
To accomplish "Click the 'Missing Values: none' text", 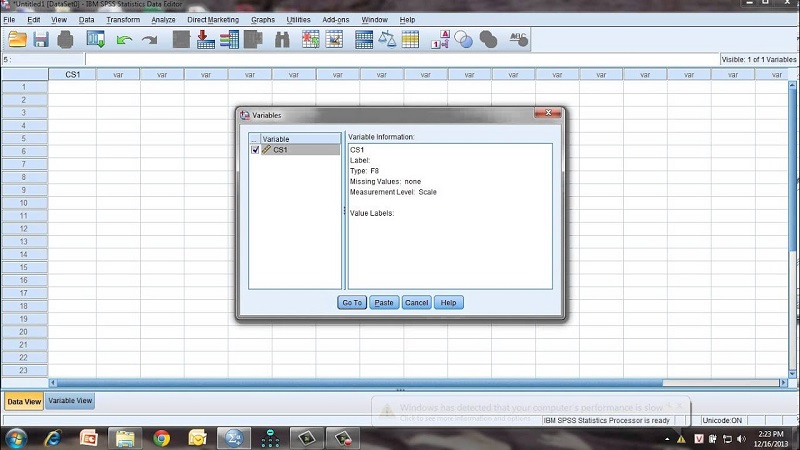I will tap(385, 182).
